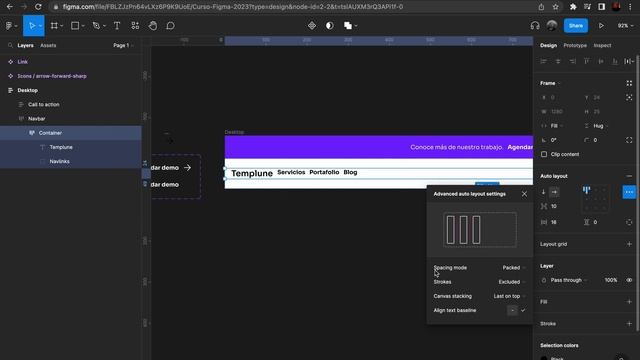The image size is (640, 360).
Task: Switch to the Assets tab
Action: pyautogui.click(x=48, y=45)
